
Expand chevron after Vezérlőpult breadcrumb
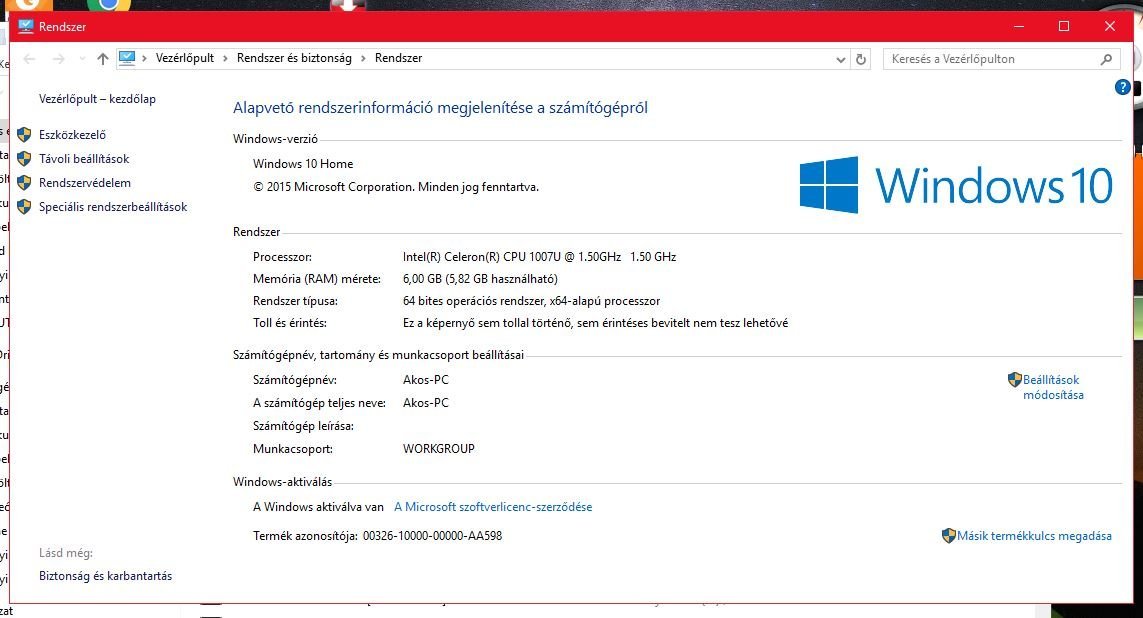pyautogui.click(x=225, y=58)
